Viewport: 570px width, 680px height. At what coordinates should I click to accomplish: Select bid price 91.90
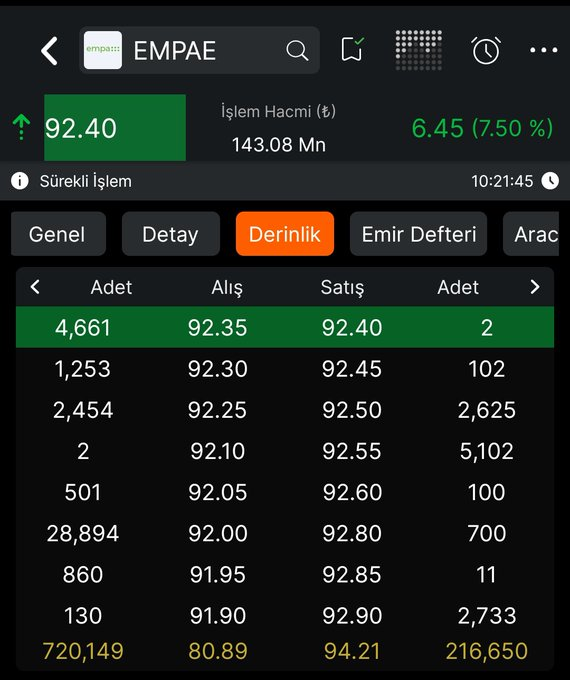(217, 616)
